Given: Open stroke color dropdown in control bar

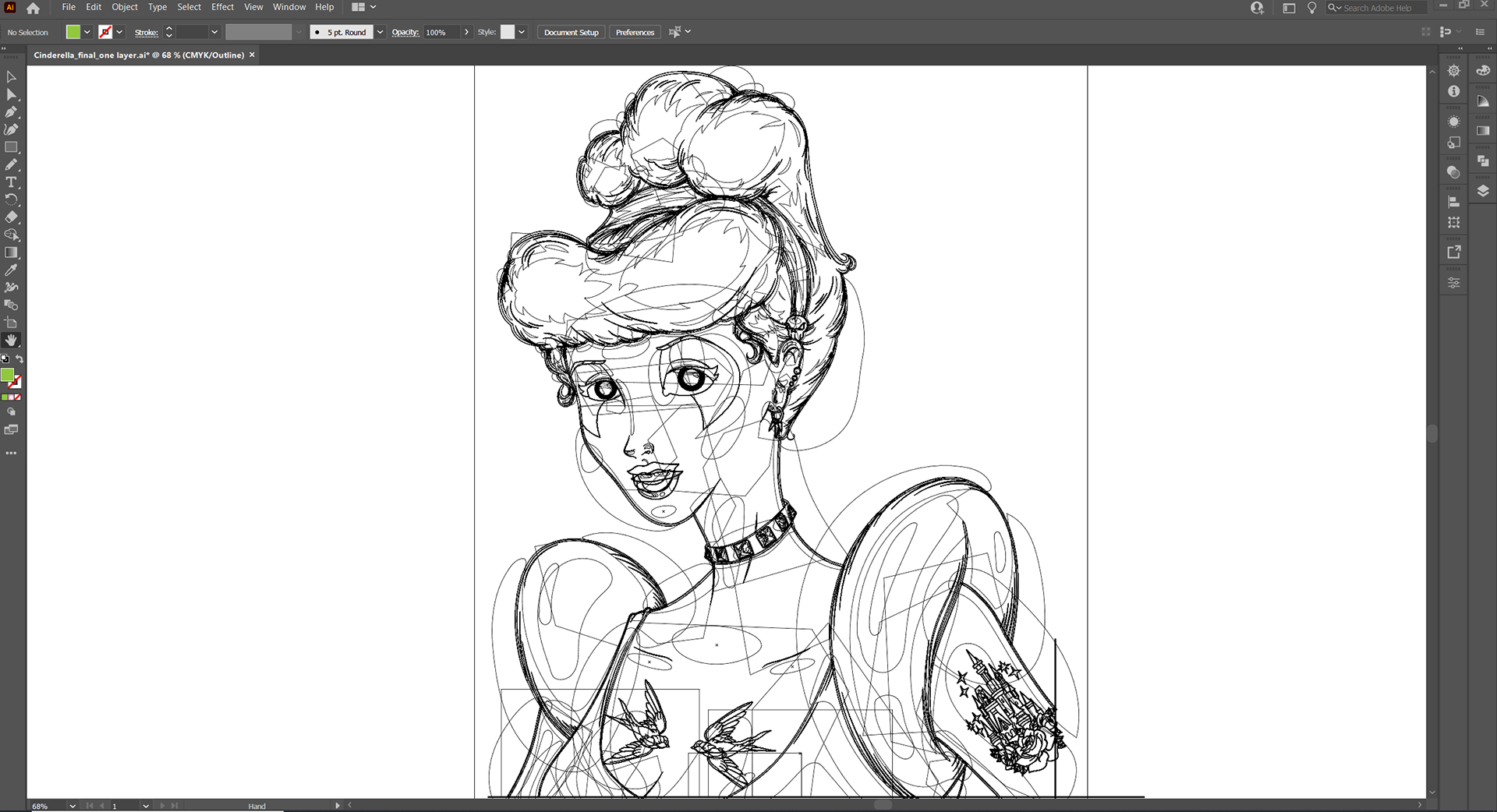Looking at the screenshot, I should coord(119,32).
